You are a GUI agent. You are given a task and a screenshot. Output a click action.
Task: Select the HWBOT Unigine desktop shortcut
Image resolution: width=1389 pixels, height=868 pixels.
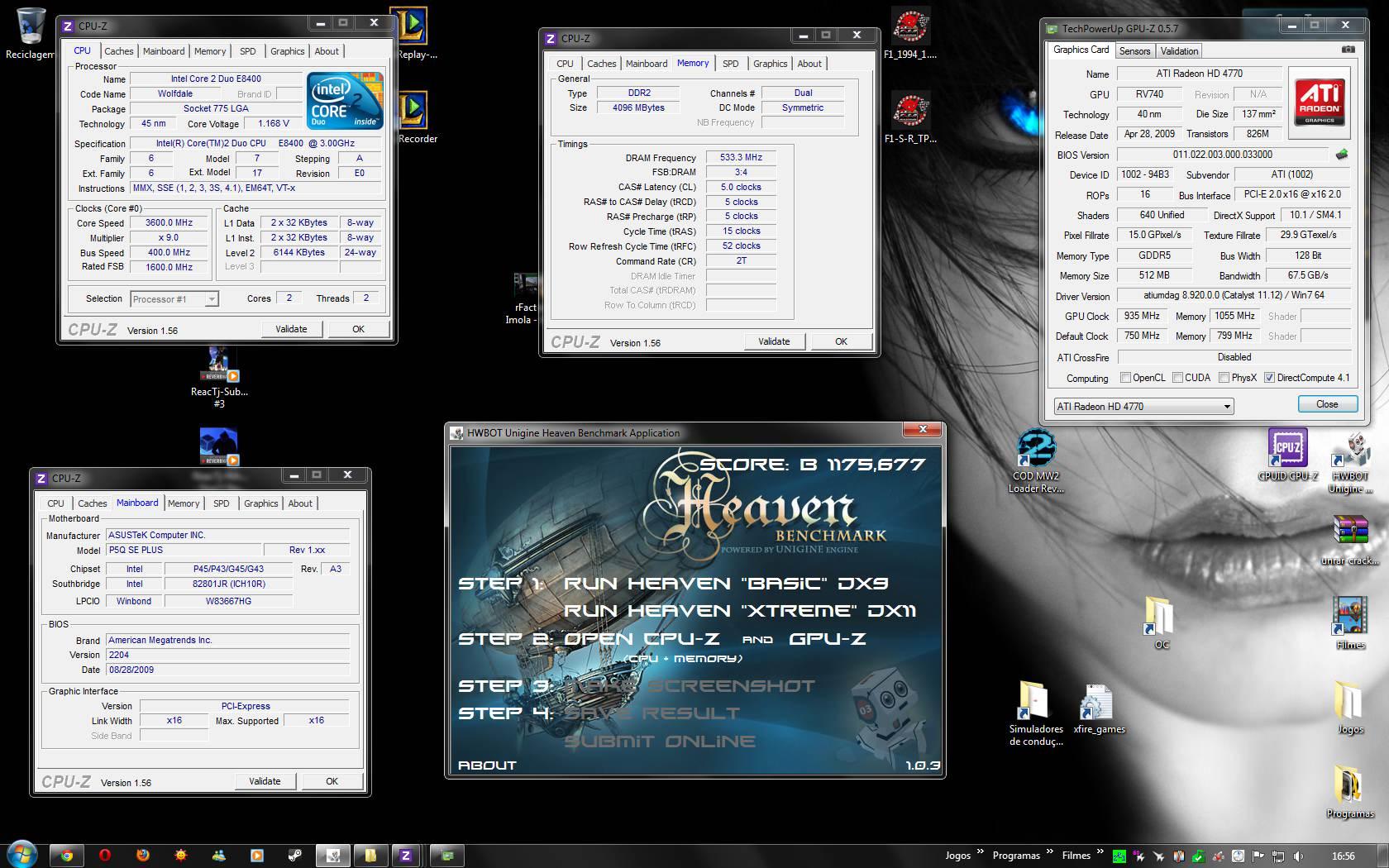(1350, 461)
